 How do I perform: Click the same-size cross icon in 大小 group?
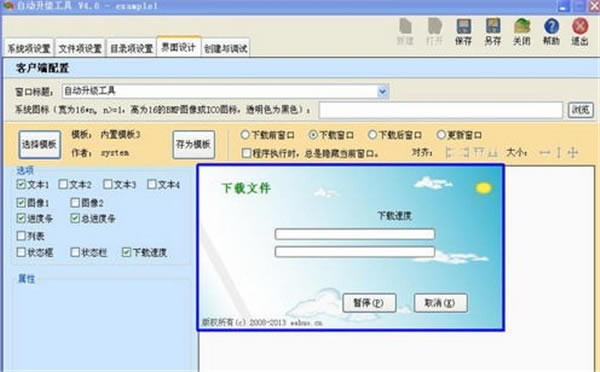pyautogui.click(x=573, y=153)
